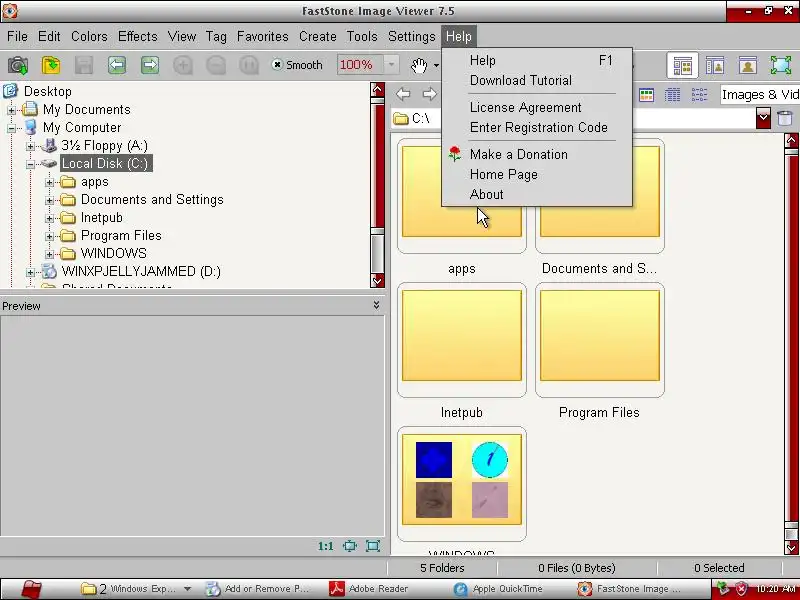Select the hand cursor tool
Image resolution: width=800 pixels, height=600 pixels.
pos(419,65)
